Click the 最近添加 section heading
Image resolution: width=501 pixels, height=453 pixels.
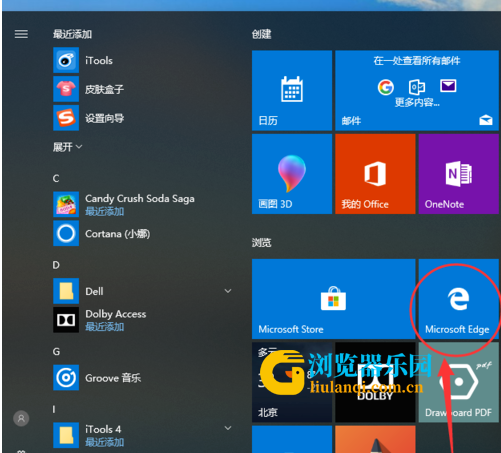72,34
